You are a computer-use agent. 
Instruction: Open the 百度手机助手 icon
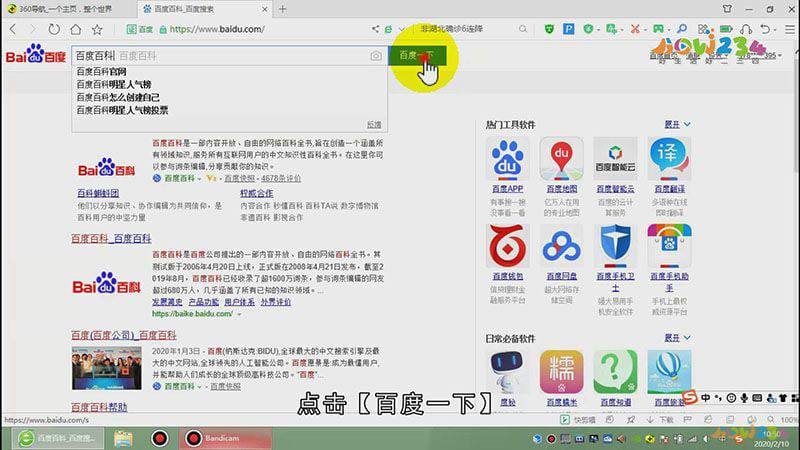669,246
